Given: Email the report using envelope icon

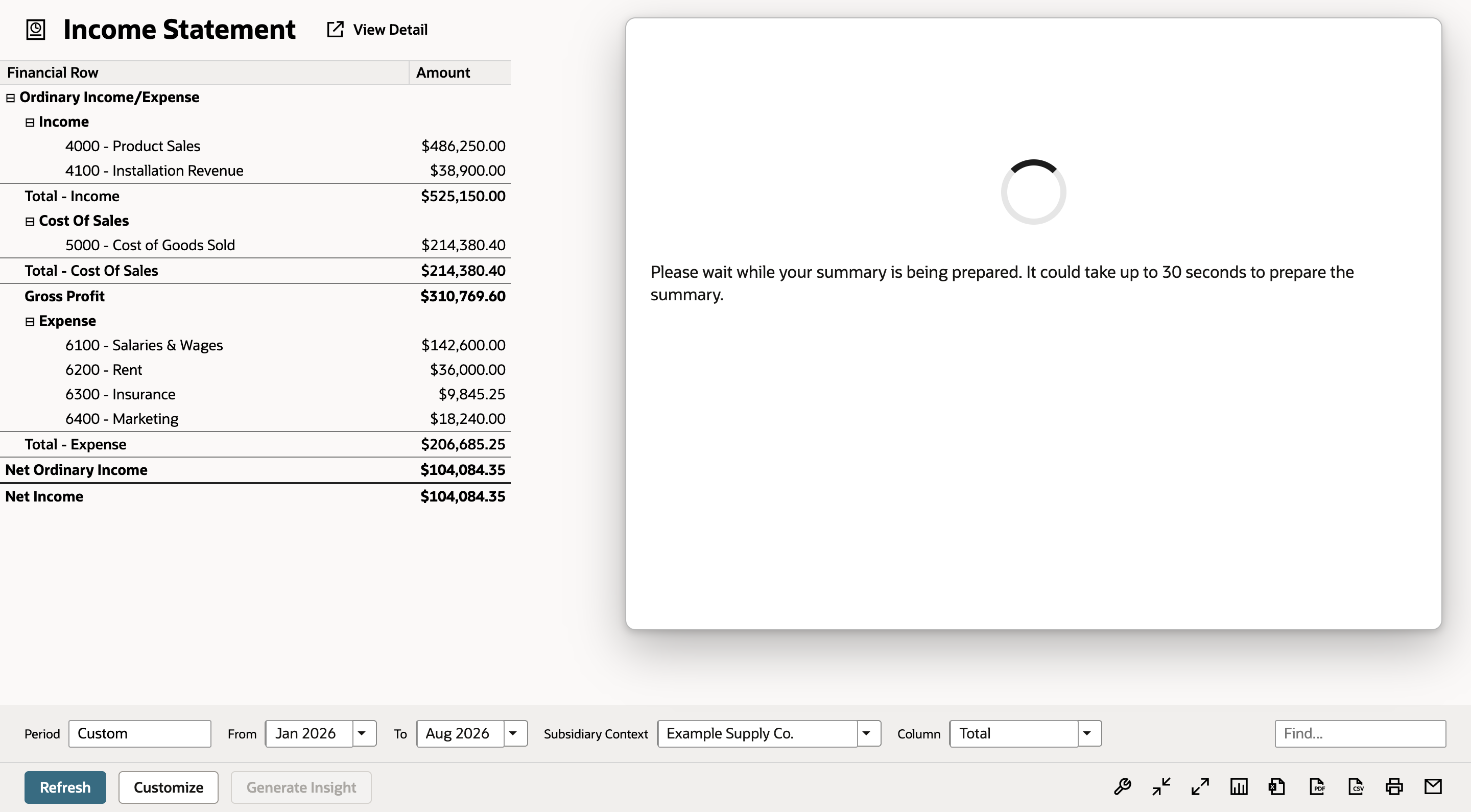Looking at the screenshot, I should pos(1433,787).
